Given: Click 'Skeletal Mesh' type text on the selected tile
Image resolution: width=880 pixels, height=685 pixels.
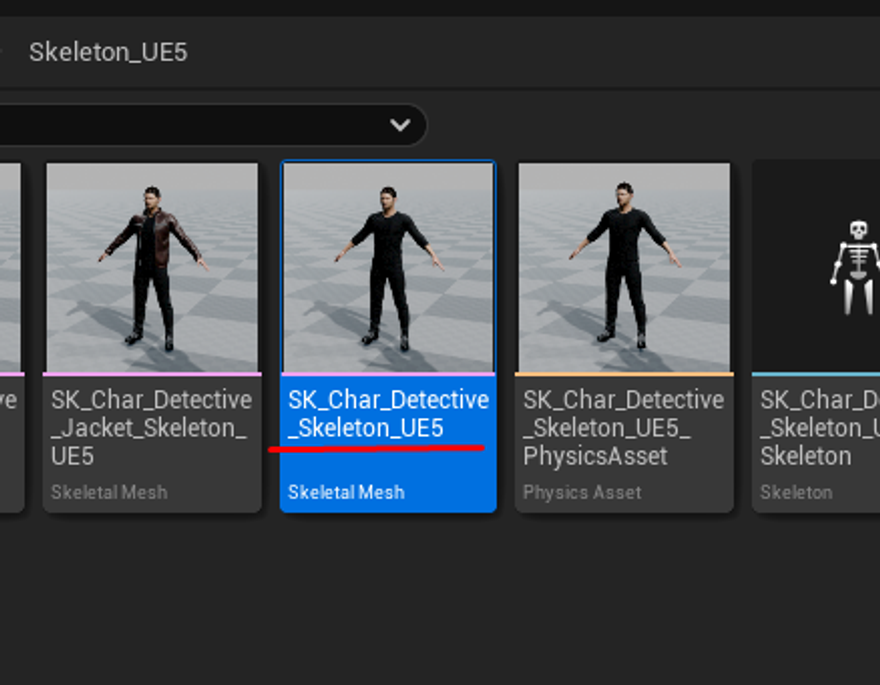Looking at the screenshot, I should pyautogui.click(x=346, y=492).
